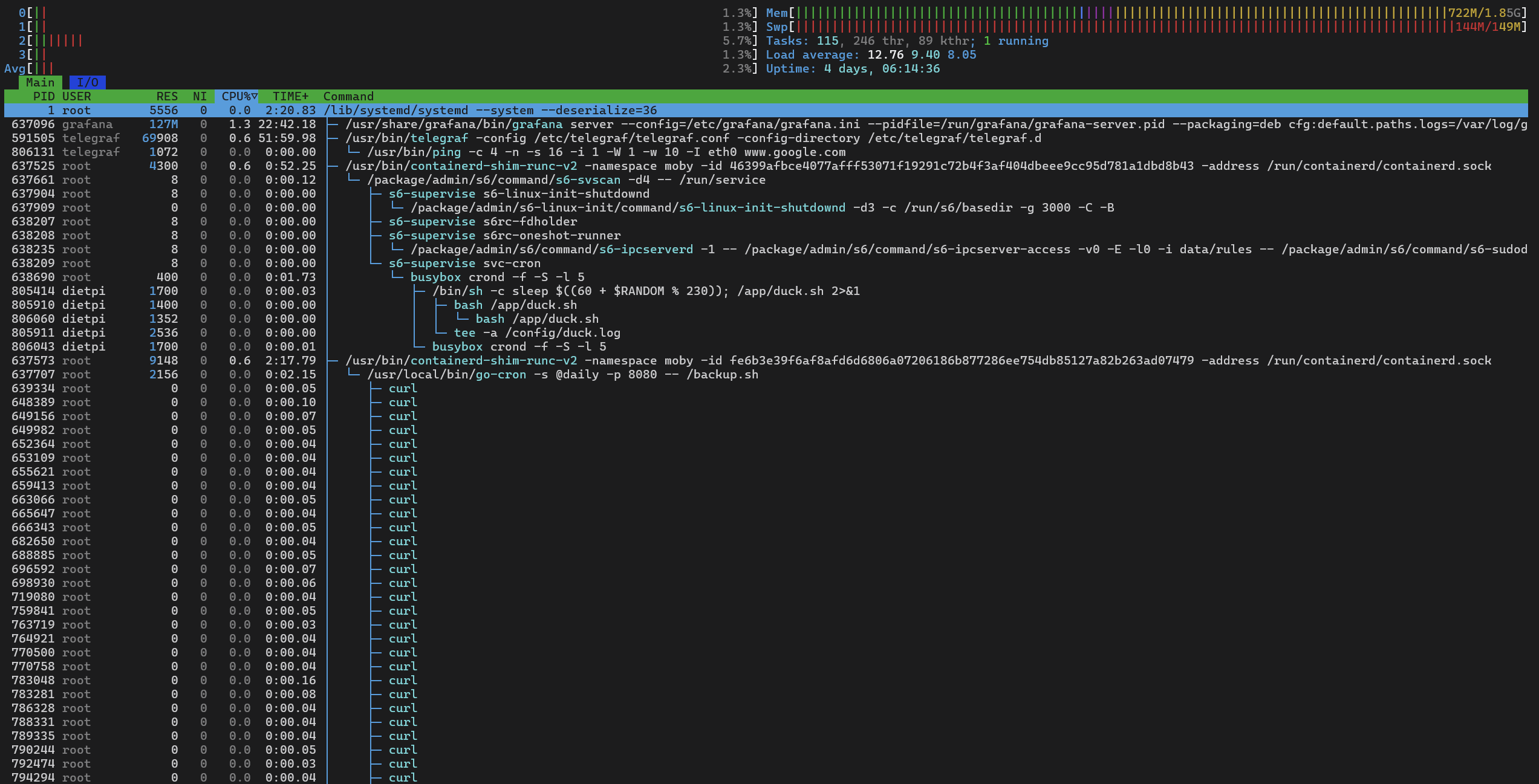
Task: Click the CPU 2 usage meter
Action: [x=388, y=40]
